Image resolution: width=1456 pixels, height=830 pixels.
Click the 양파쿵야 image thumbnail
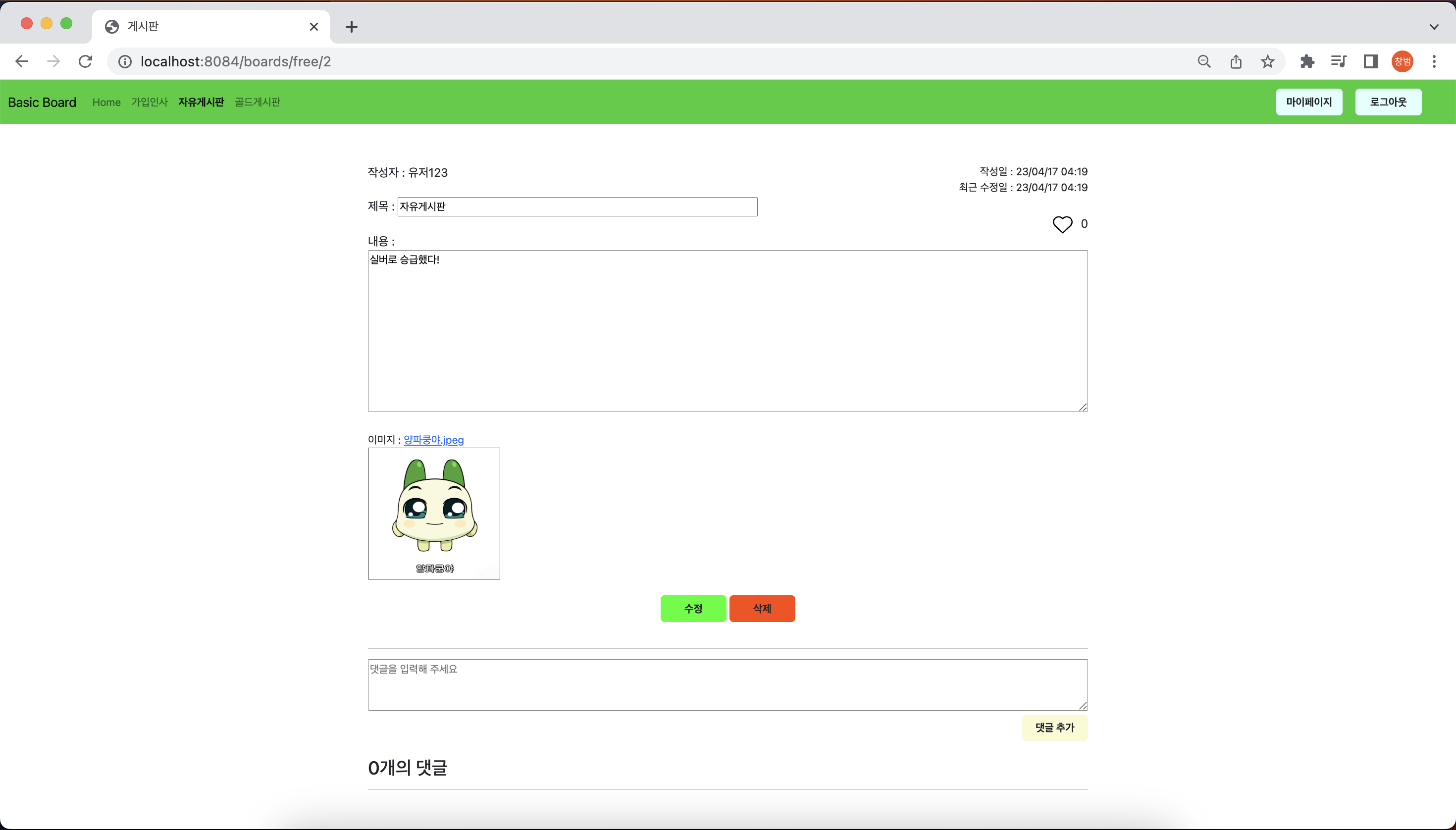[434, 513]
